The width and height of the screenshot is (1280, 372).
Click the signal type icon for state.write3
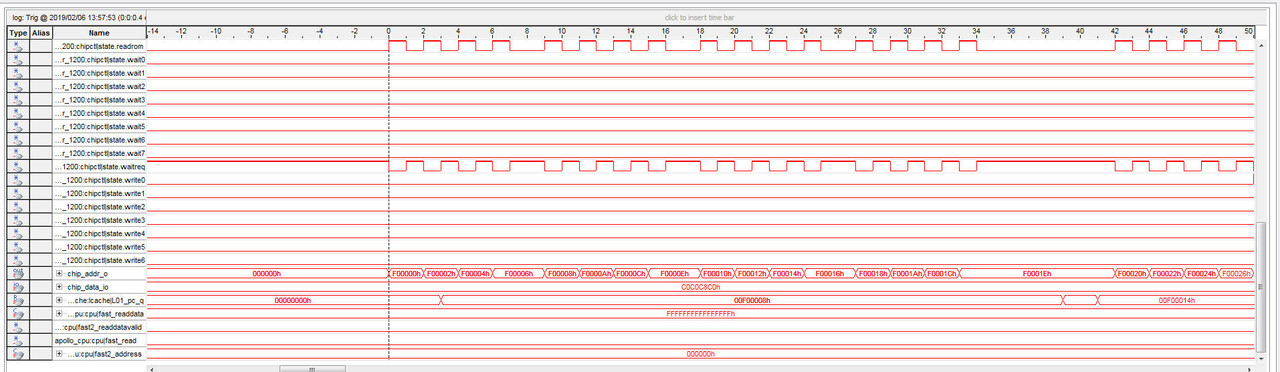[18, 220]
